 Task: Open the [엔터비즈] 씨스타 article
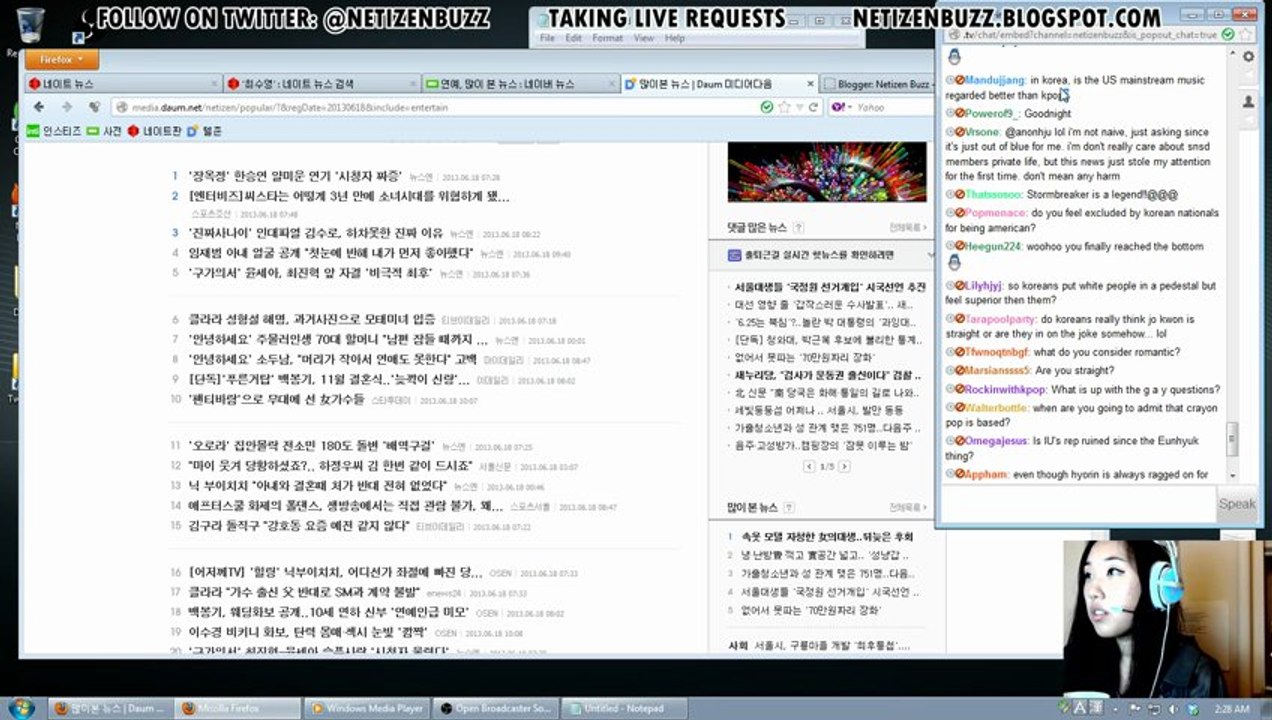[x=349, y=197]
